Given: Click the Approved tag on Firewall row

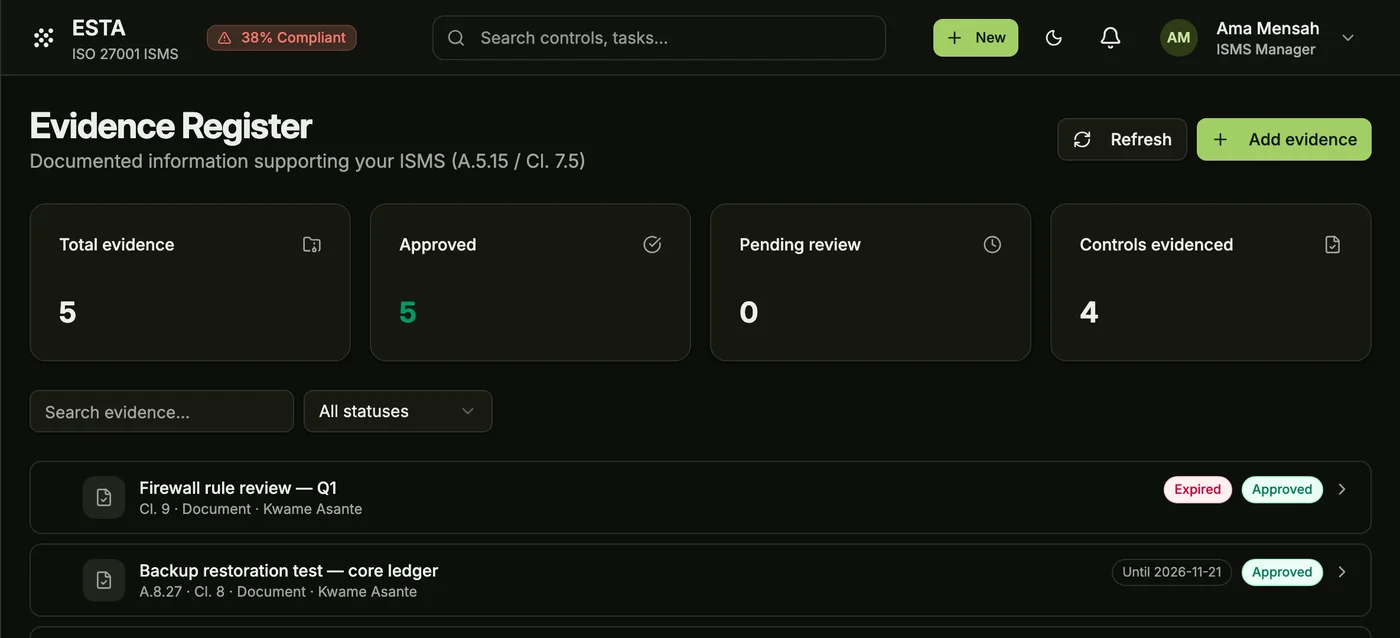Looking at the screenshot, I should 1282,489.
